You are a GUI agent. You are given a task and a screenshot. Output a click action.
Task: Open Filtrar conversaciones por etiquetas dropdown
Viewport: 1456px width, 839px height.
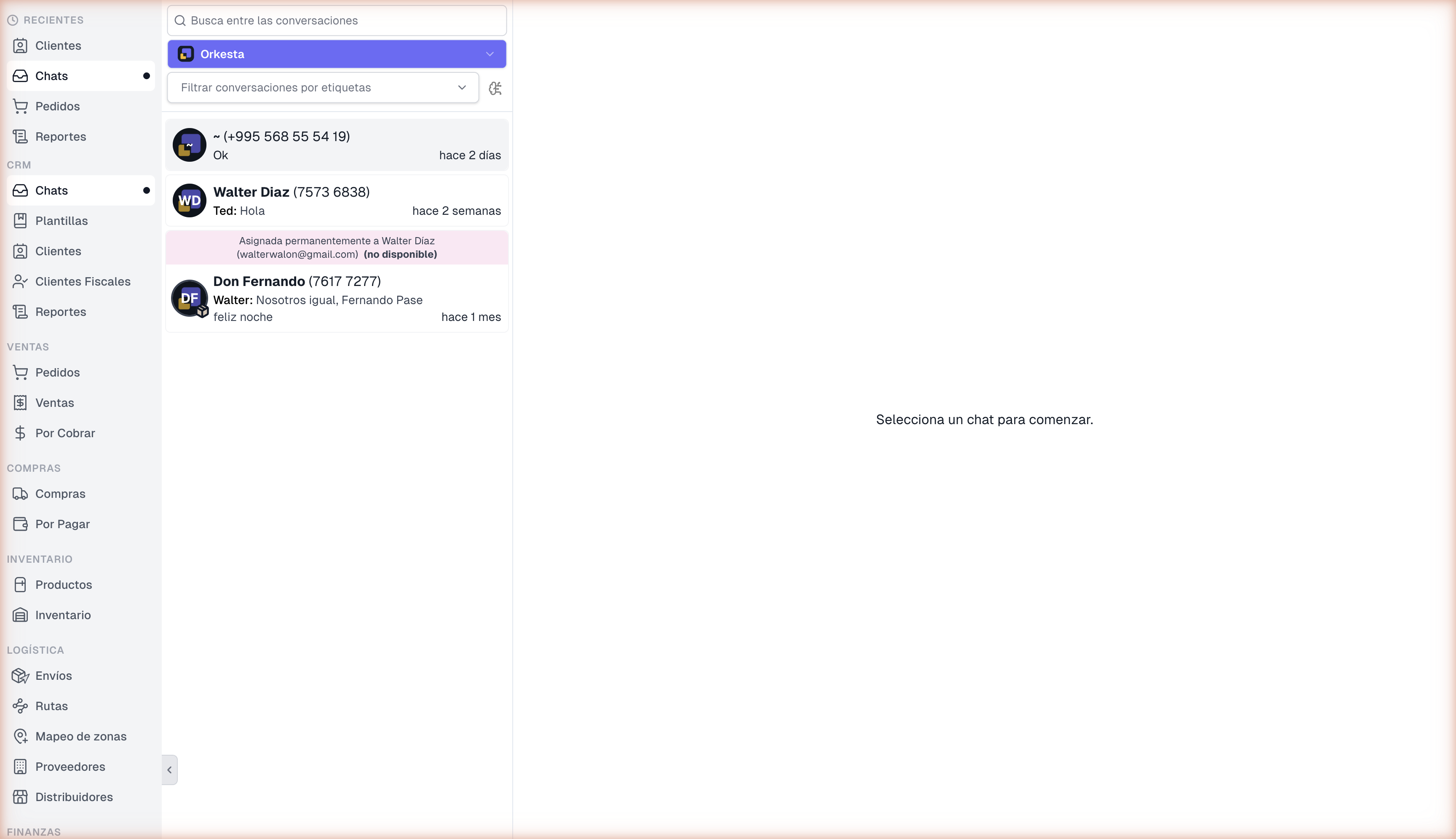323,88
